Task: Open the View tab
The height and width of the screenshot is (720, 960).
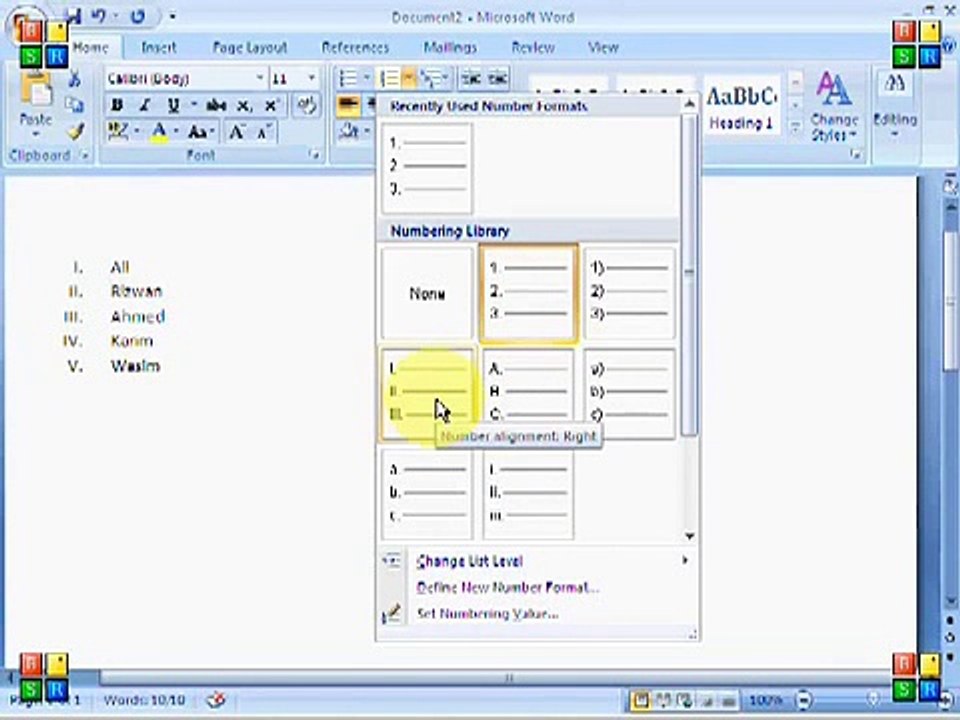Action: click(603, 48)
